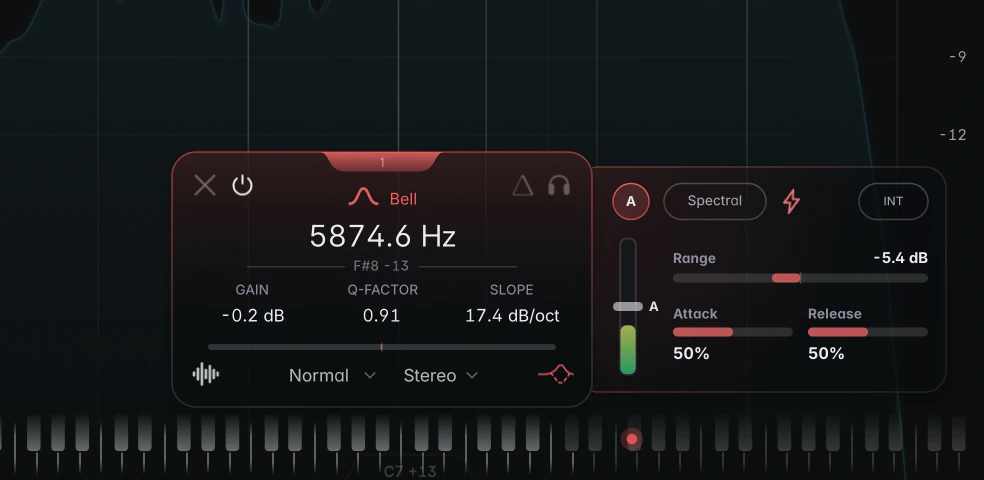Click the INT sidechain button

pyautogui.click(x=893, y=201)
